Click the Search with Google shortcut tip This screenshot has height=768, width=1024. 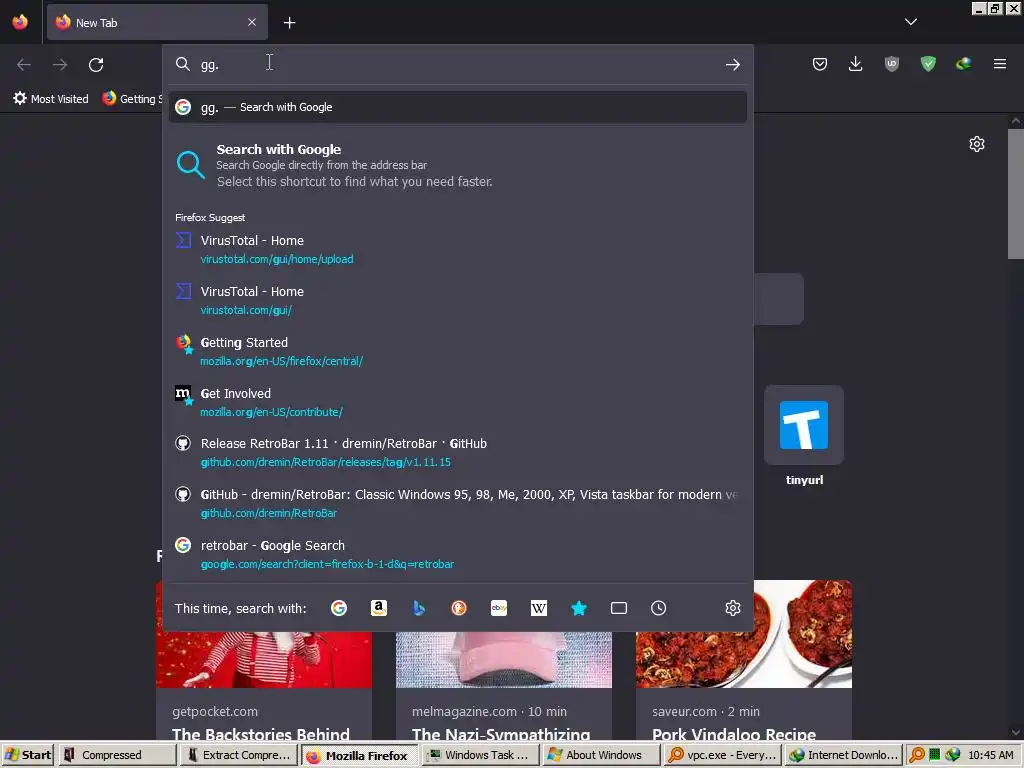(x=457, y=165)
